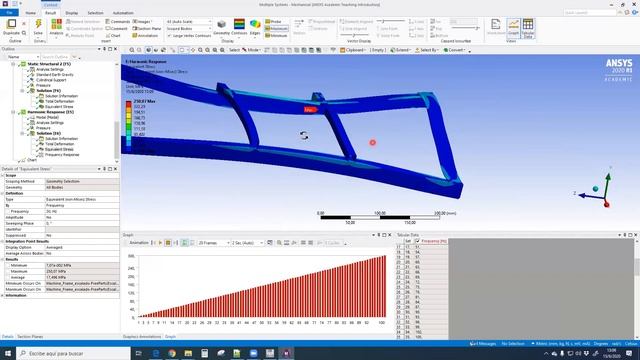
Task: Toggle the Minimum label button
Action: 276,36
